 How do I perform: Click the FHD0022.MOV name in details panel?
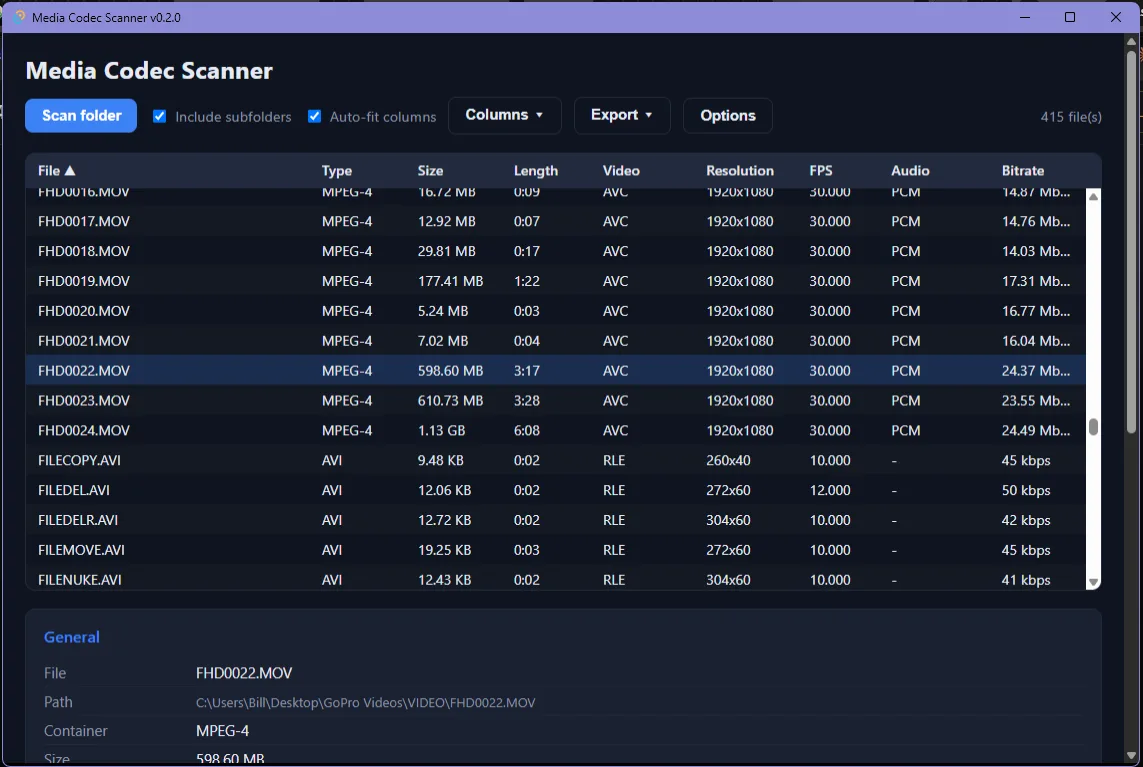click(x=243, y=673)
